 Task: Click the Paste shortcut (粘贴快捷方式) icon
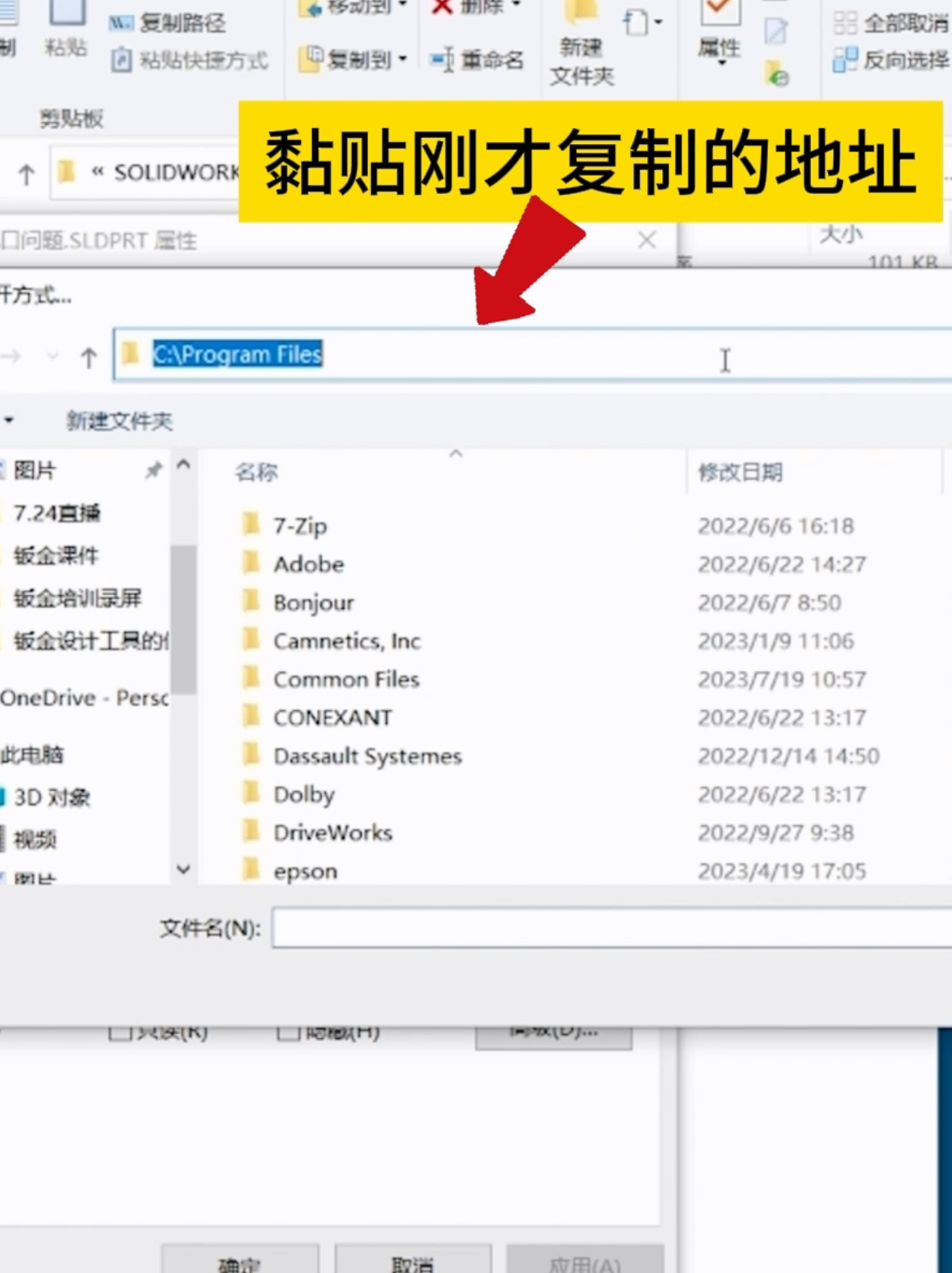point(121,60)
